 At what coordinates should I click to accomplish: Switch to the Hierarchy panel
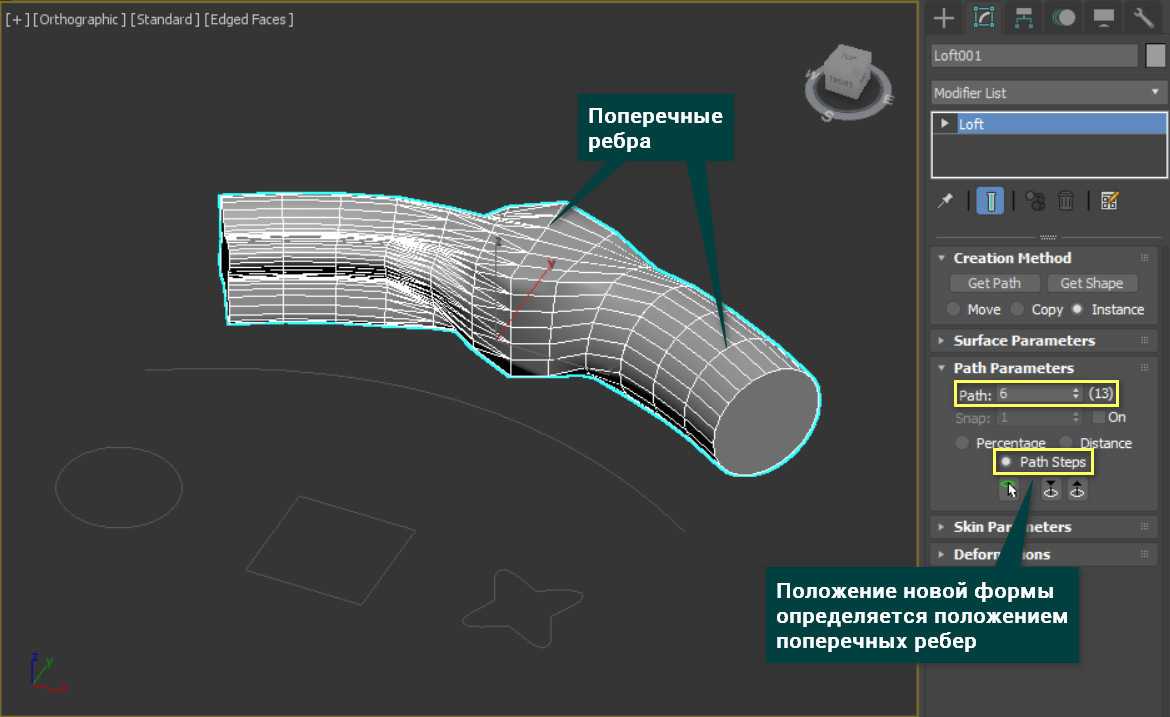click(x=1023, y=17)
